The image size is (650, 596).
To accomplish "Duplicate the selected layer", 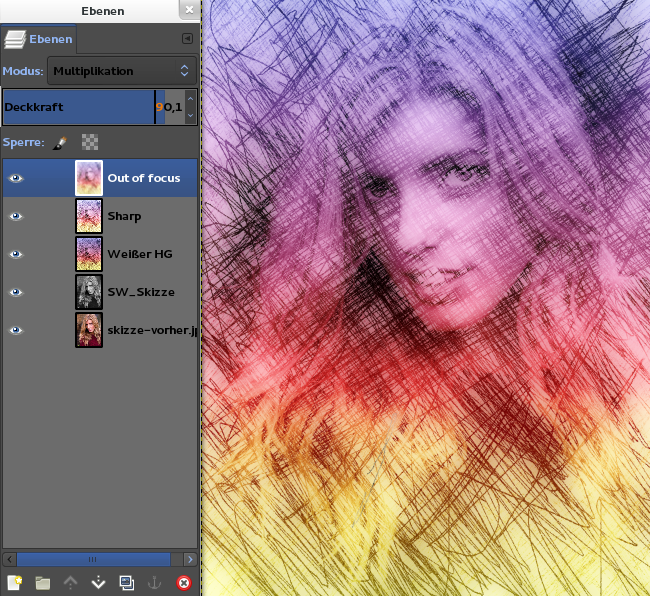I will [126, 583].
